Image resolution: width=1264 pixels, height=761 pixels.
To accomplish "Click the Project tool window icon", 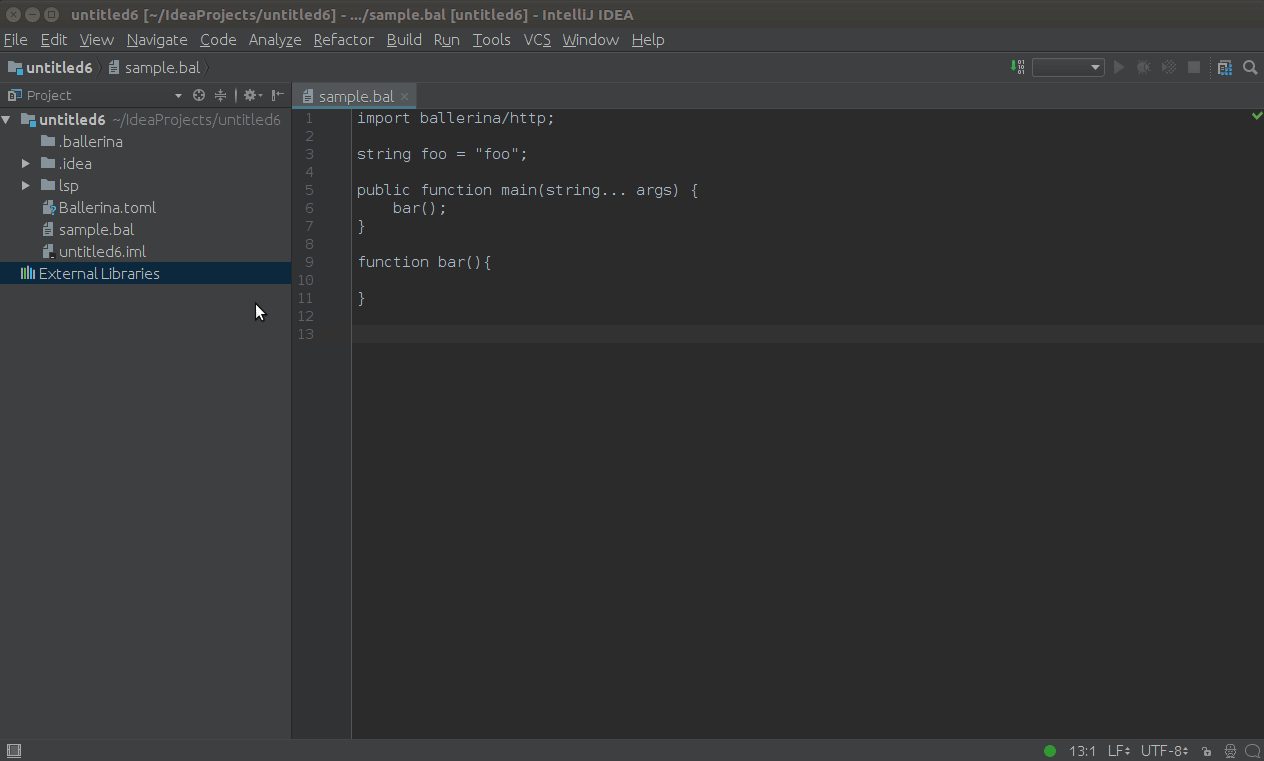I will [x=14, y=95].
